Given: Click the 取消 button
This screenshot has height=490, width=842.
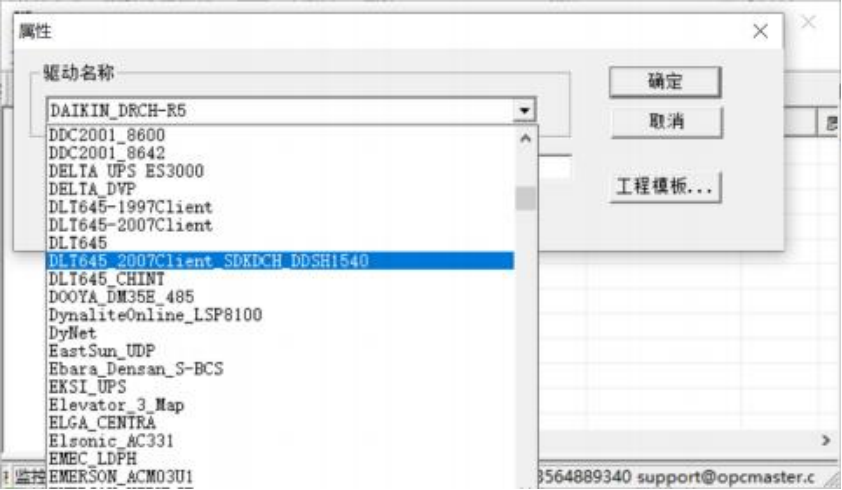Looking at the screenshot, I should 666,122.
